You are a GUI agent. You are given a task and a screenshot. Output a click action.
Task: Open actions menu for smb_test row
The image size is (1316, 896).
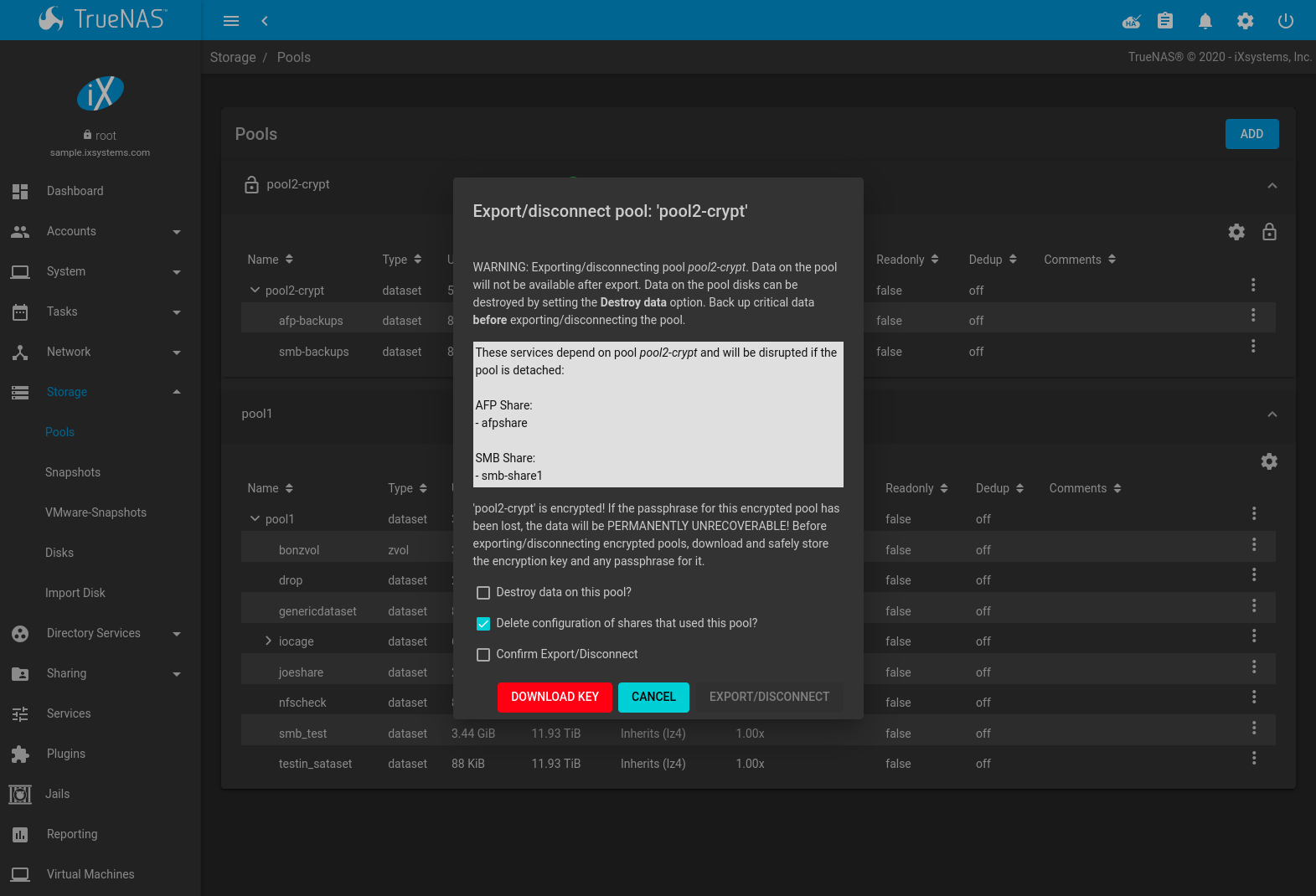1254,728
